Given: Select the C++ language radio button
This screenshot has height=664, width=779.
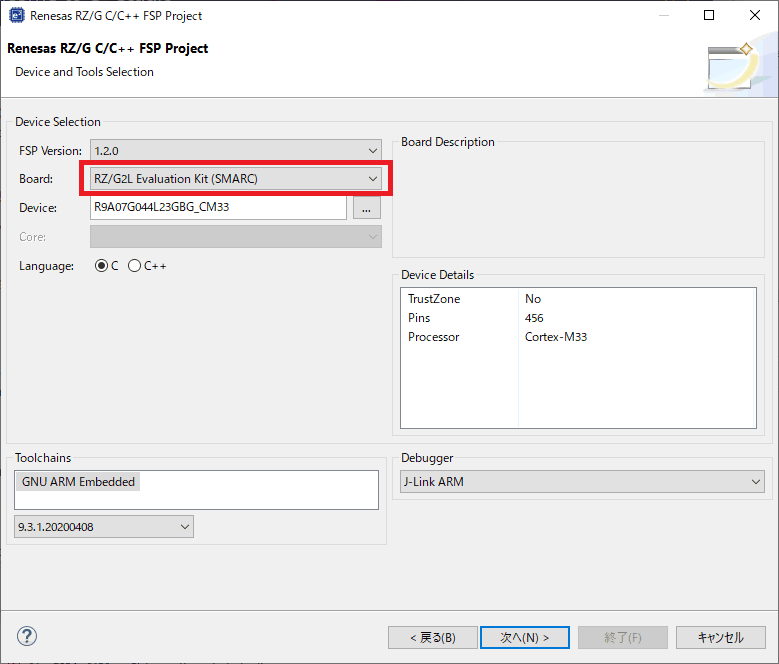Looking at the screenshot, I should tap(134, 266).
